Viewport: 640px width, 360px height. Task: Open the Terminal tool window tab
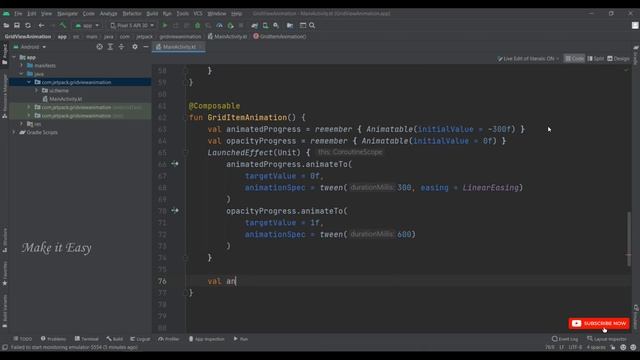(x=87, y=339)
